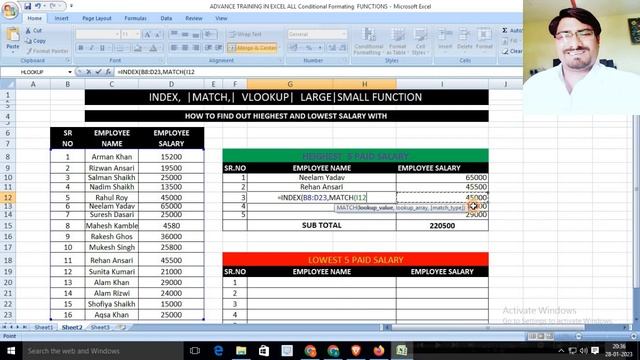Open the Data tab
The image size is (640, 360).
[x=166, y=18]
